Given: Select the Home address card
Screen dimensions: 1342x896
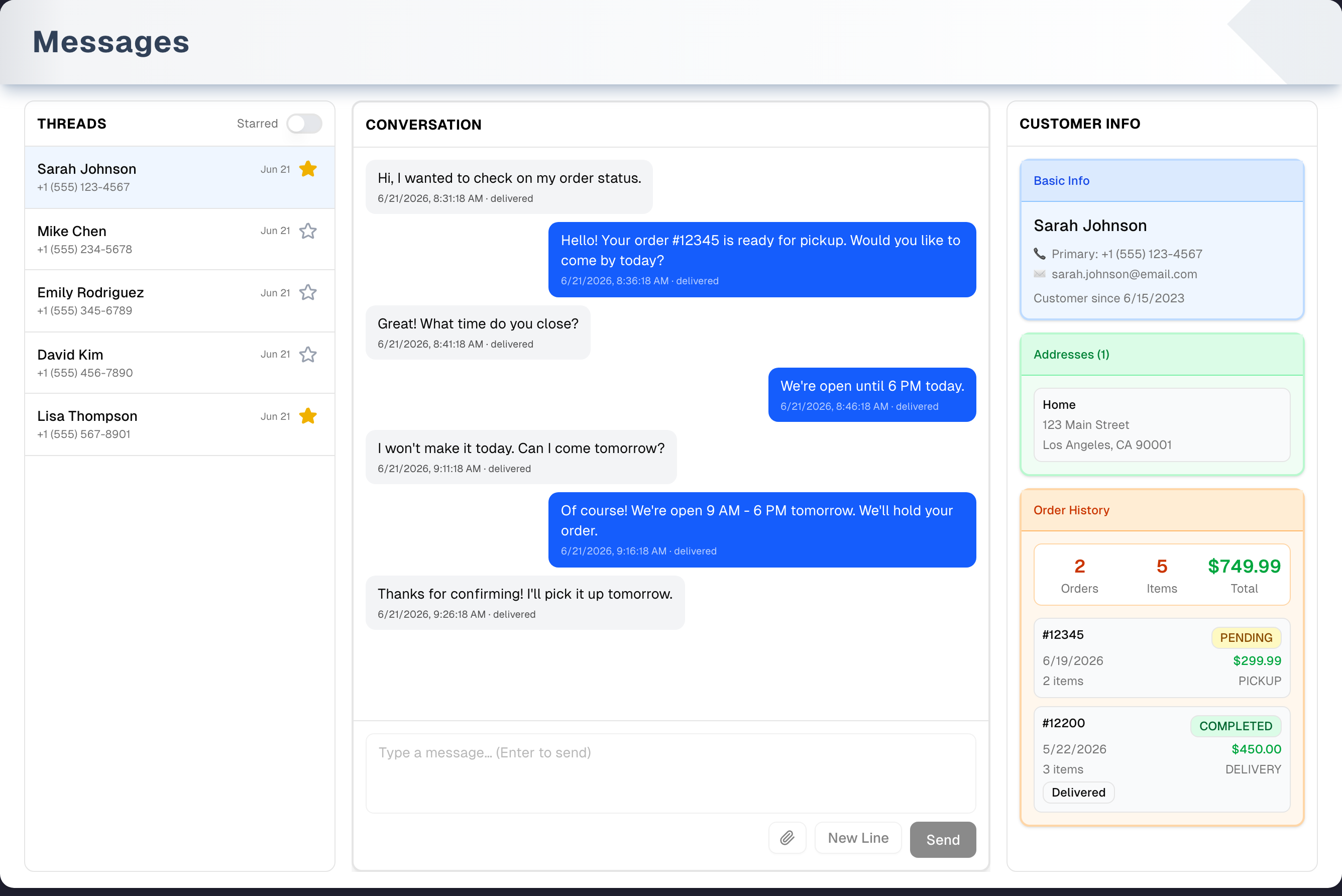Looking at the screenshot, I should tap(1162, 424).
